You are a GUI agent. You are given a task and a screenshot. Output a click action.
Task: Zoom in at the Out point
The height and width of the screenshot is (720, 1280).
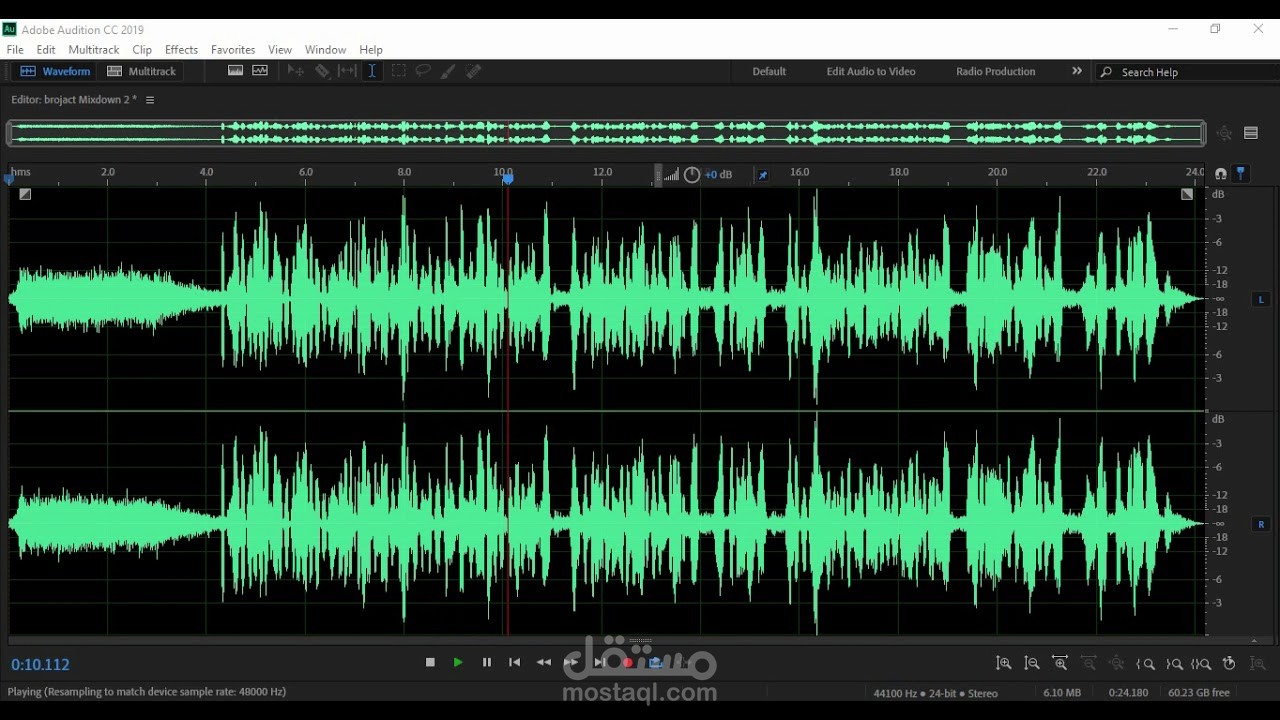[x=1174, y=663]
